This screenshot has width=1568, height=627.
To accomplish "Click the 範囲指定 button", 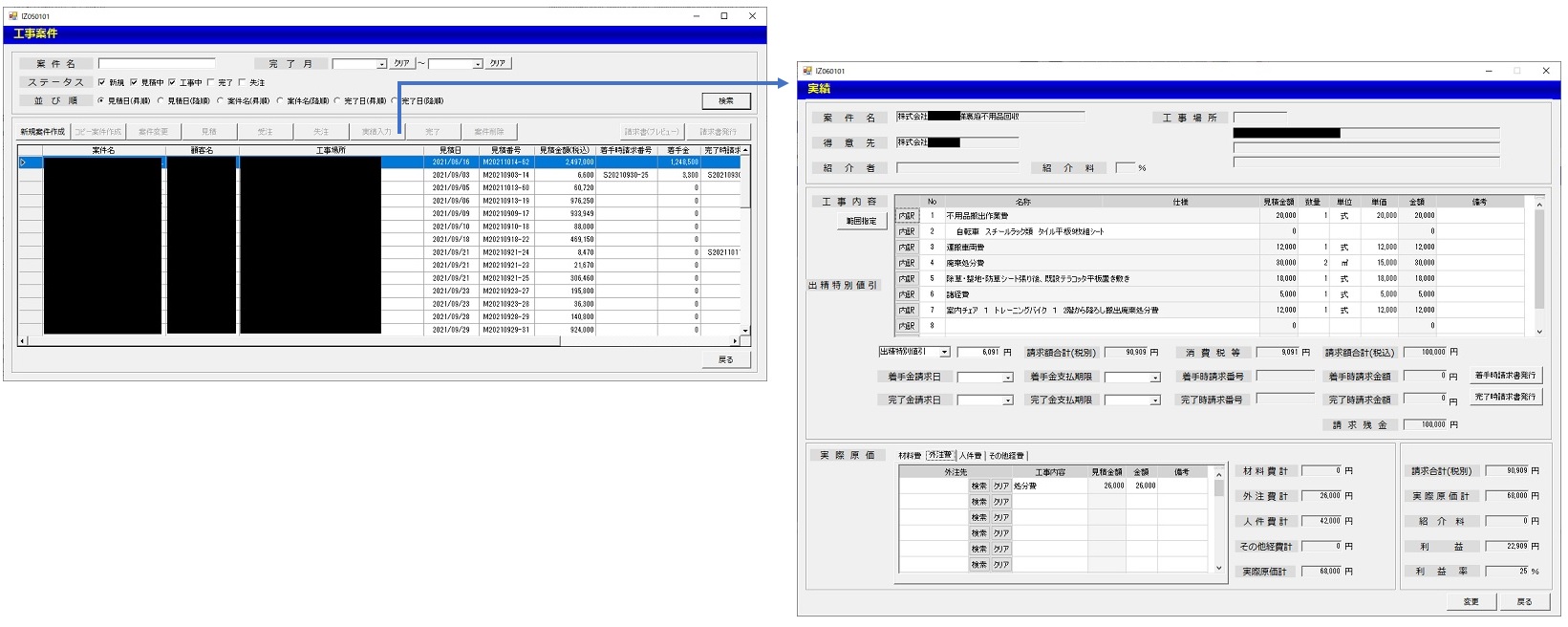I will (x=862, y=221).
